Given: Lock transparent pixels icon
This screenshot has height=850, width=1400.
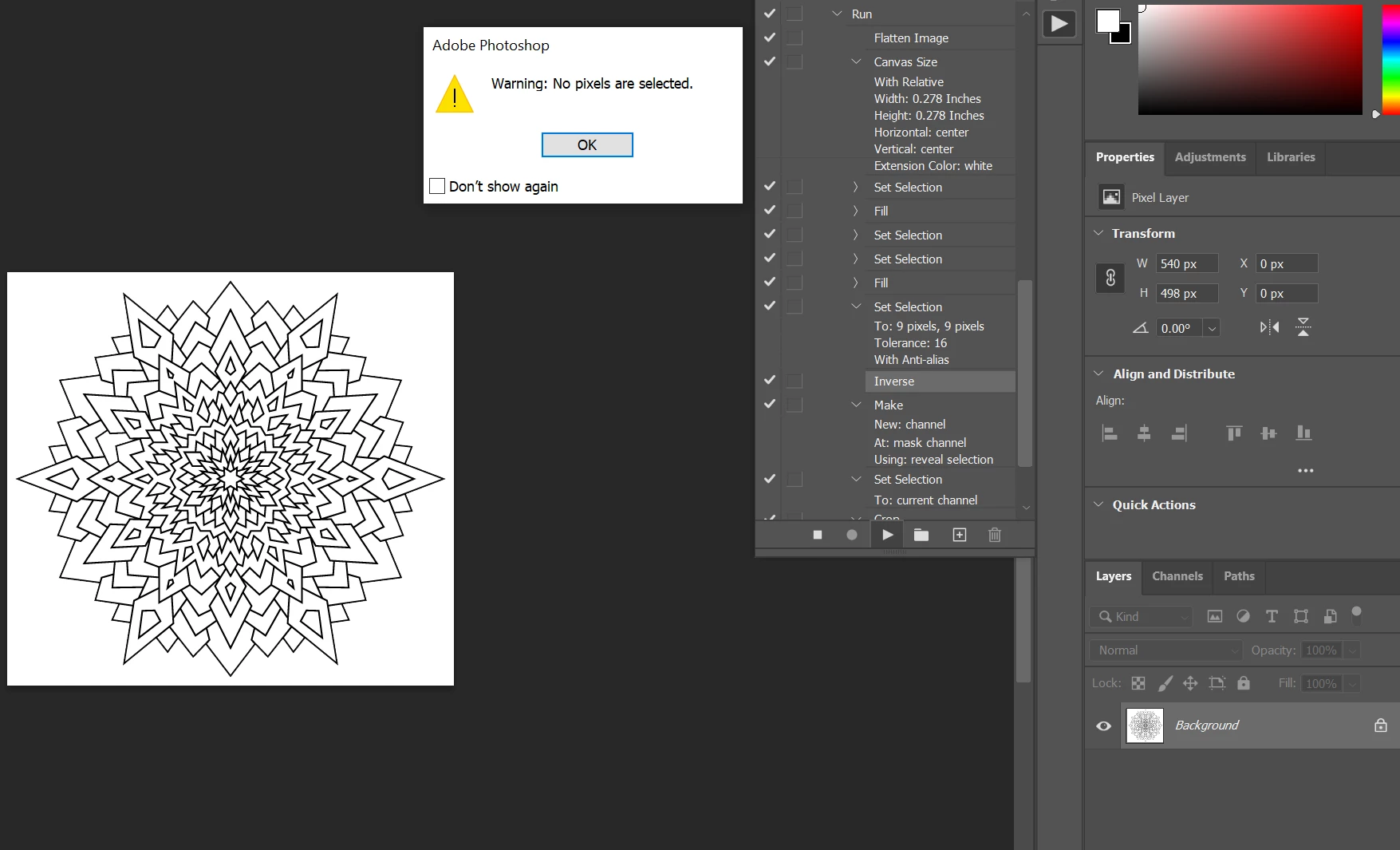Looking at the screenshot, I should [x=1138, y=683].
